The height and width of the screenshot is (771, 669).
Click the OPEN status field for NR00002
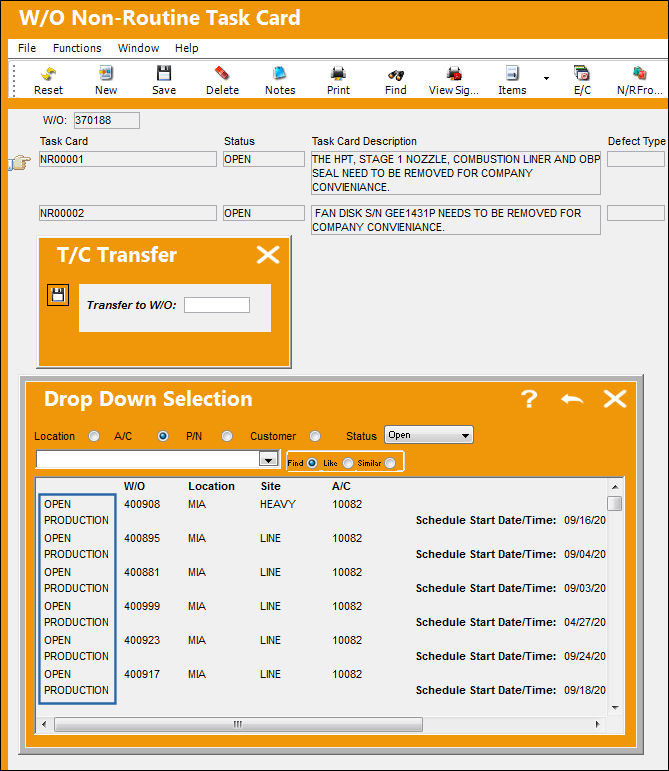click(x=264, y=213)
